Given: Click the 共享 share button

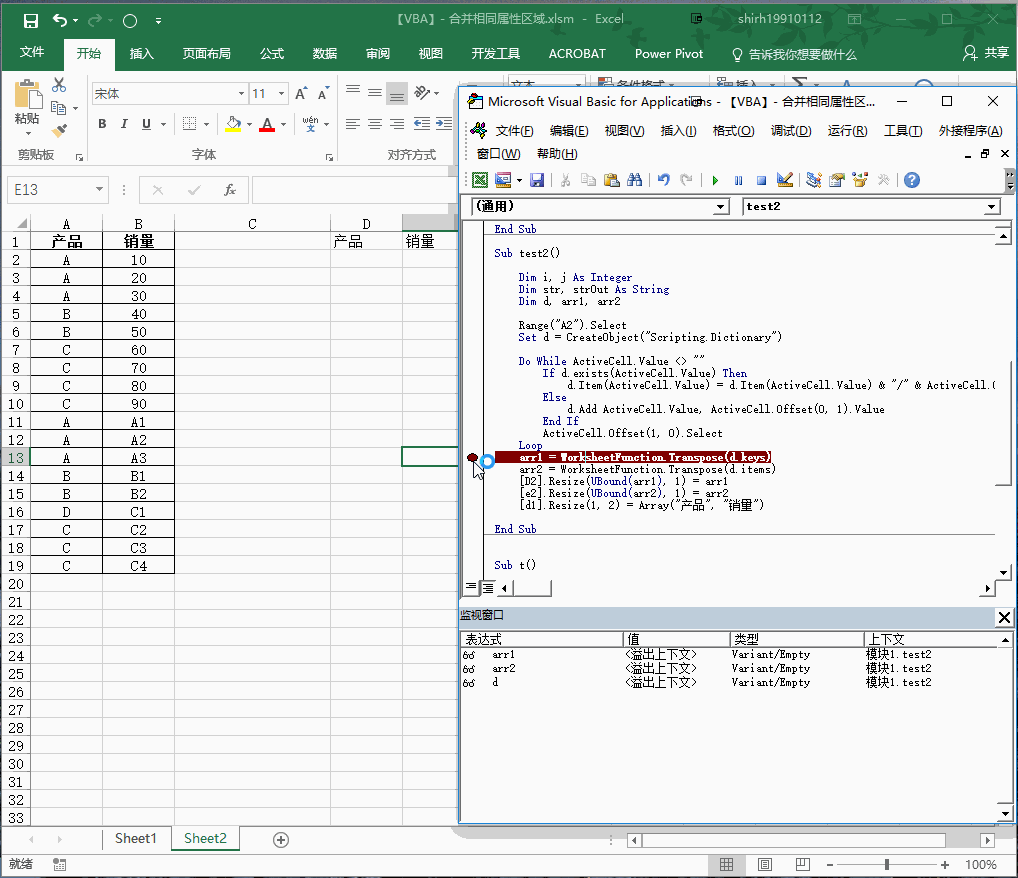Looking at the screenshot, I should [x=986, y=53].
